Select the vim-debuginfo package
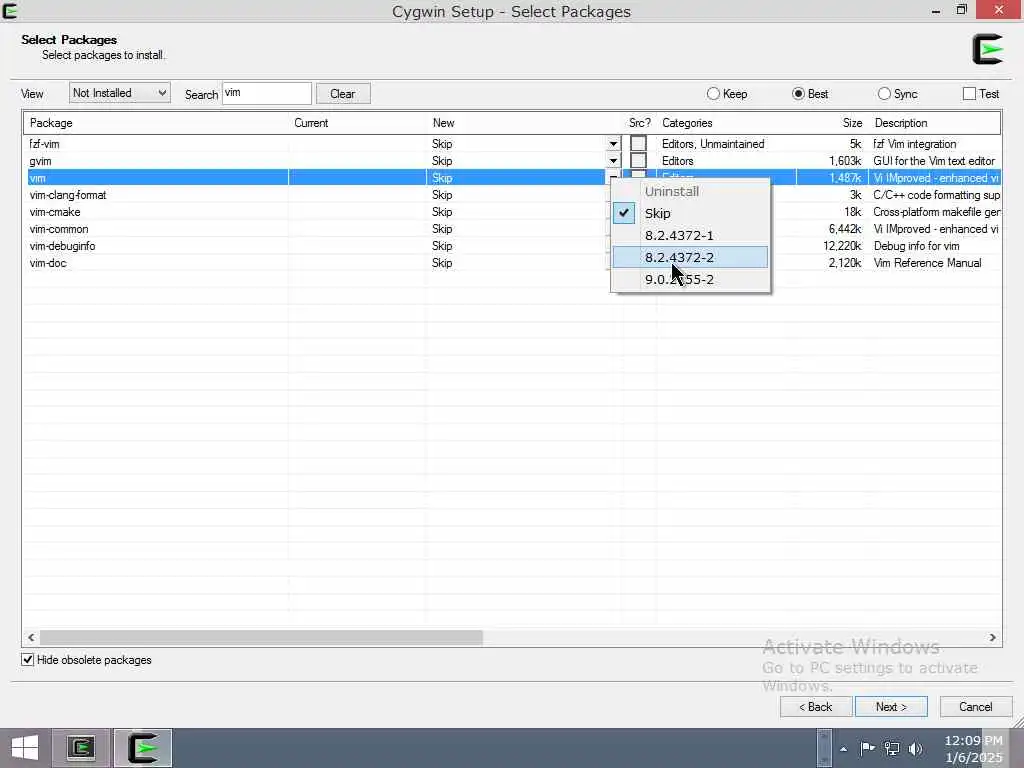 coord(63,246)
